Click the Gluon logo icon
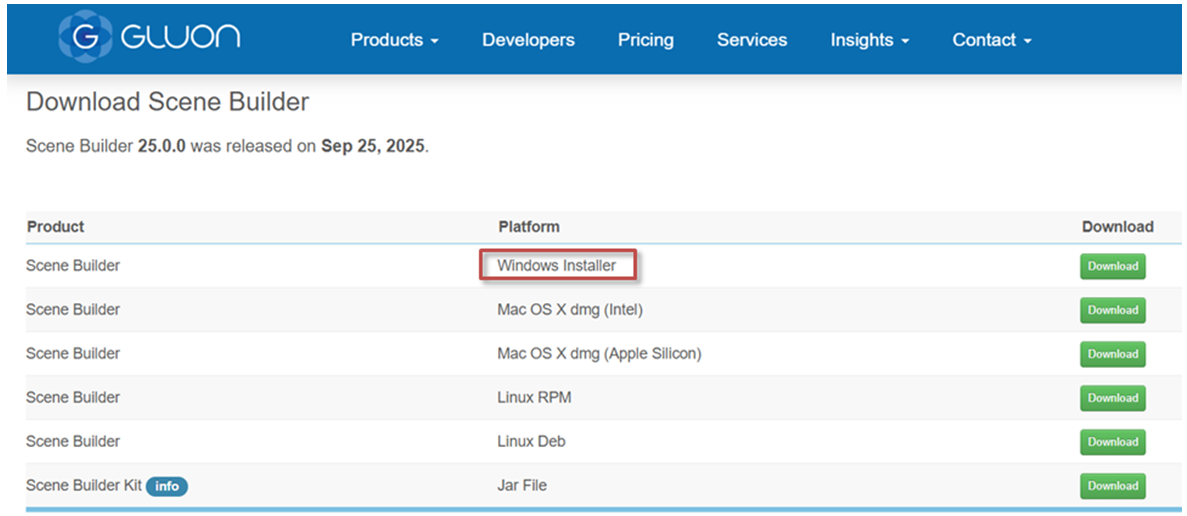This screenshot has width=1187, height=516. (85, 38)
